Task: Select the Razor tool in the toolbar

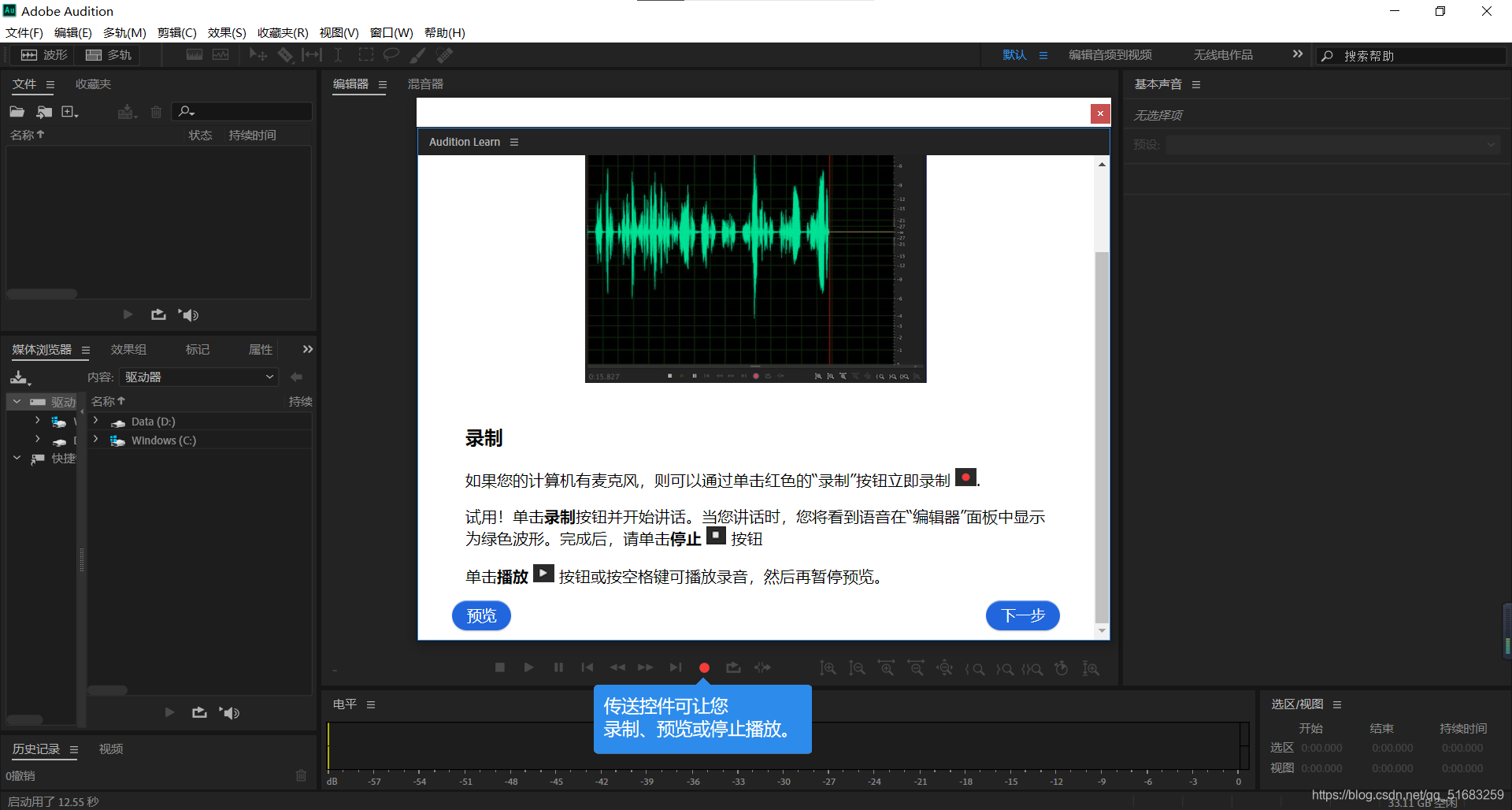Action: point(285,55)
